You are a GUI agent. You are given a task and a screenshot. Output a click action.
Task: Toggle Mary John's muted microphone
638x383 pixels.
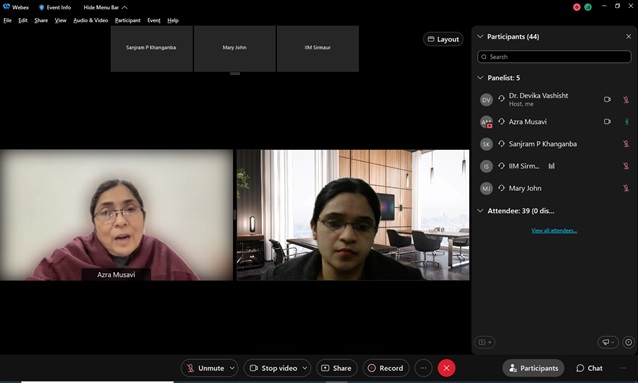pos(626,188)
